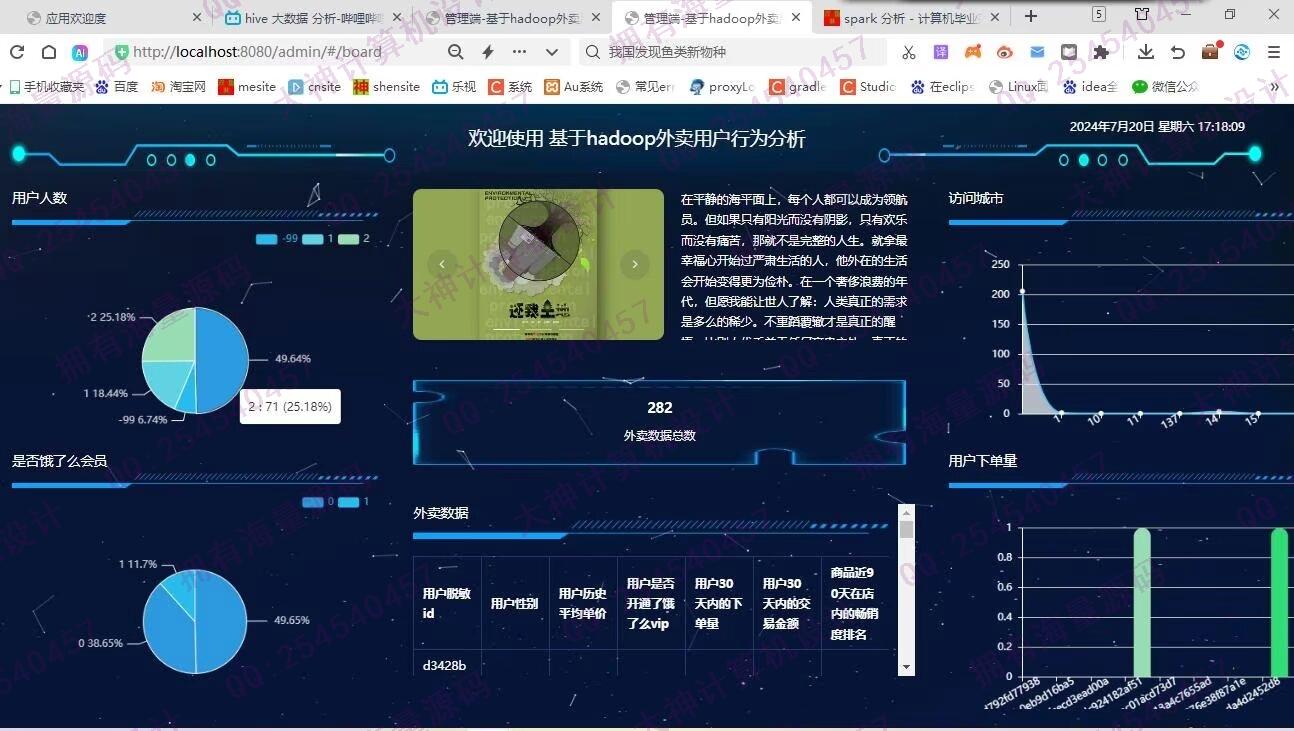Screen dimensions: 1294x731
Task: Open the gradle bookmark
Action: coord(798,87)
